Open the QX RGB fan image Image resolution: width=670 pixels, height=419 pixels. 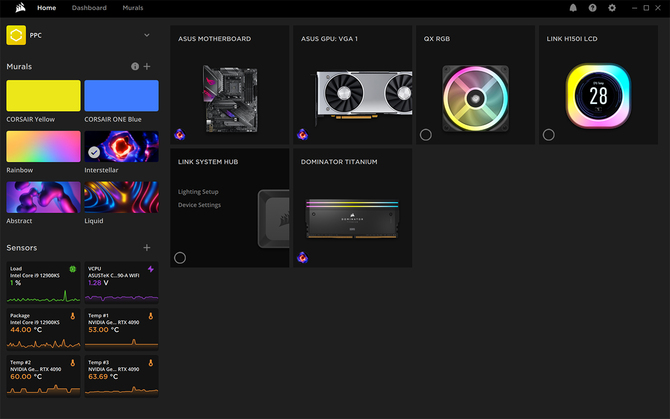click(476, 99)
